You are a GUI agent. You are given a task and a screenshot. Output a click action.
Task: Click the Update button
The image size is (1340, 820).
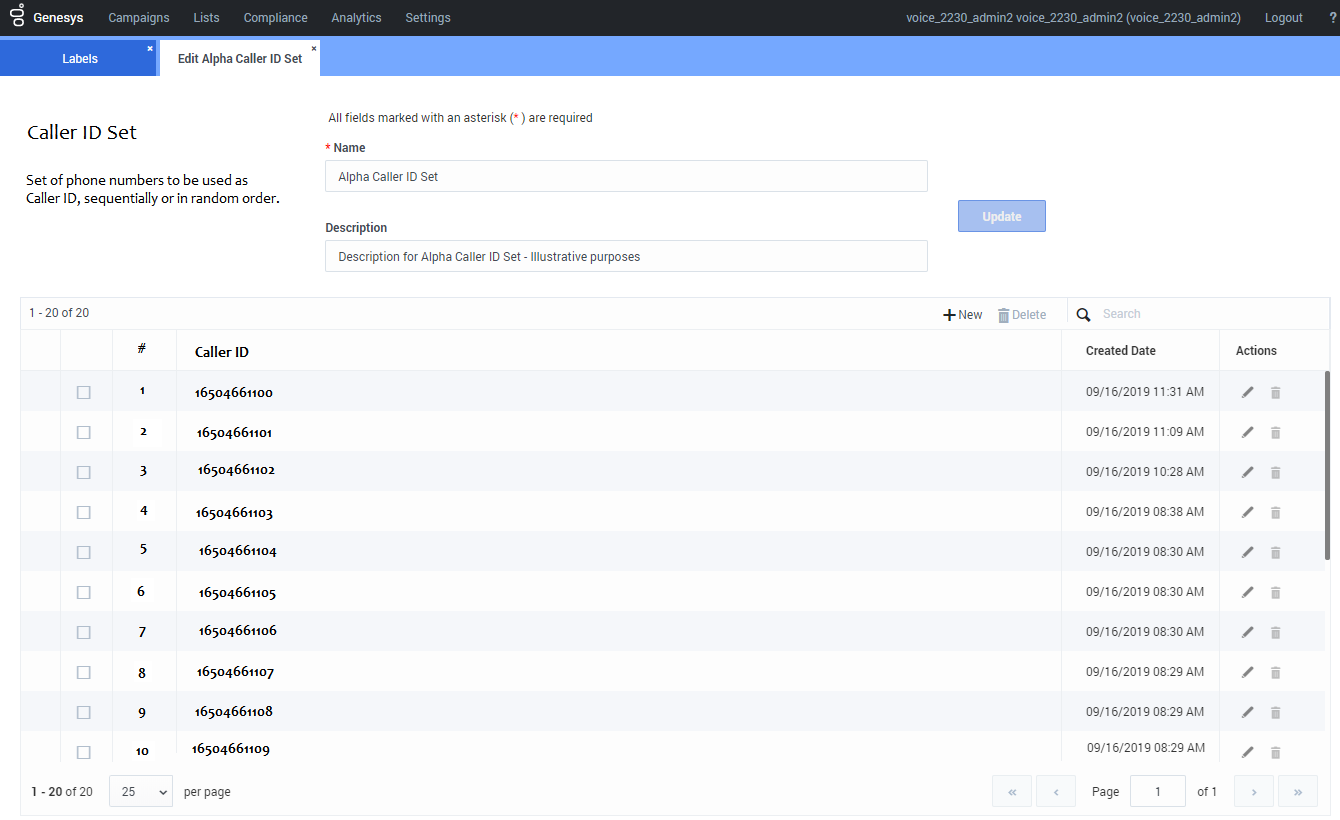tap(1001, 216)
